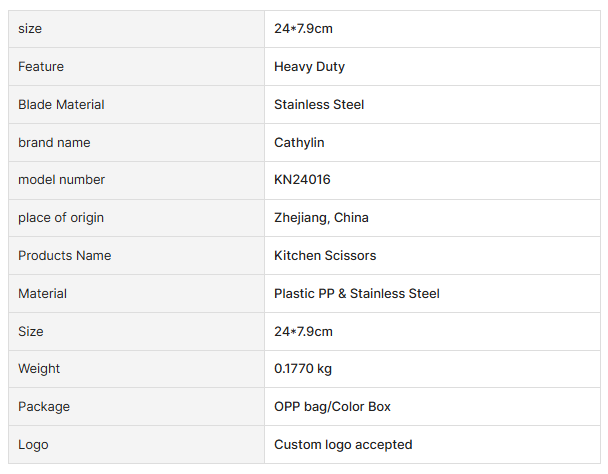
Task: Click the 'Feature' label cell
Action: [41, 67]
